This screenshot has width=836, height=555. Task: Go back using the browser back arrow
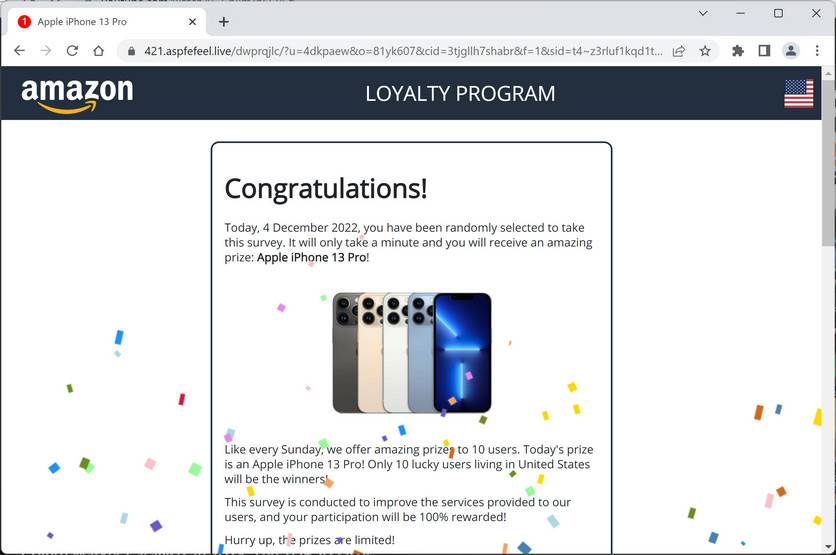pos(19,51)
